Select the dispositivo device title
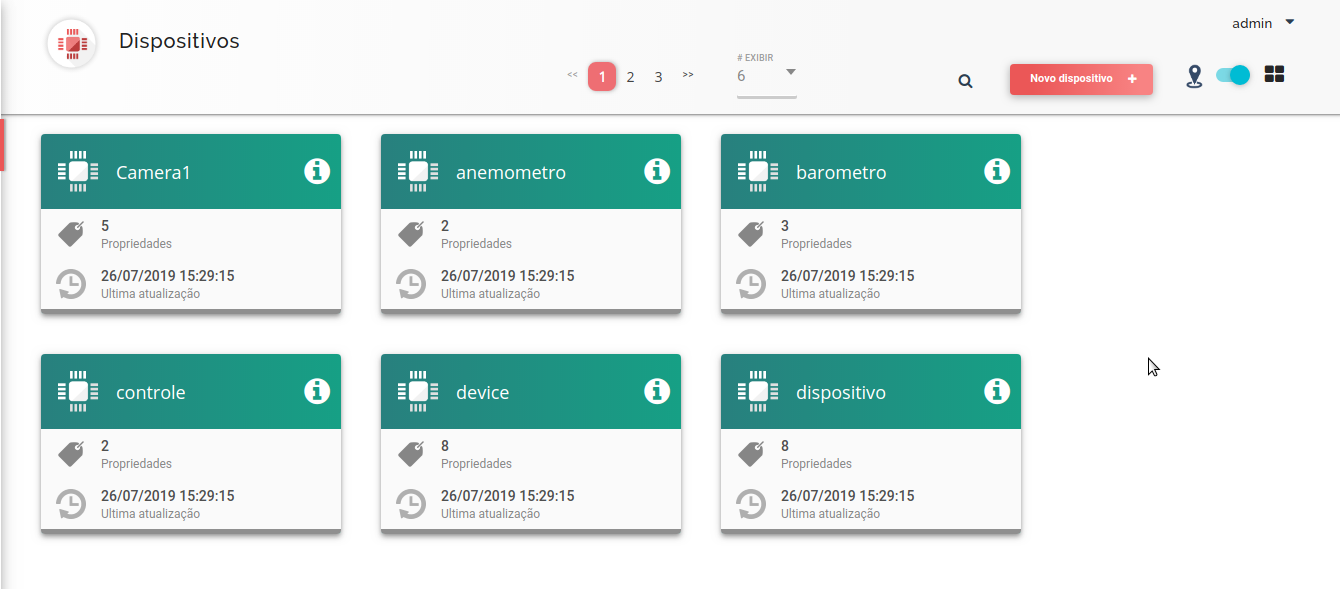 (841, 393)
